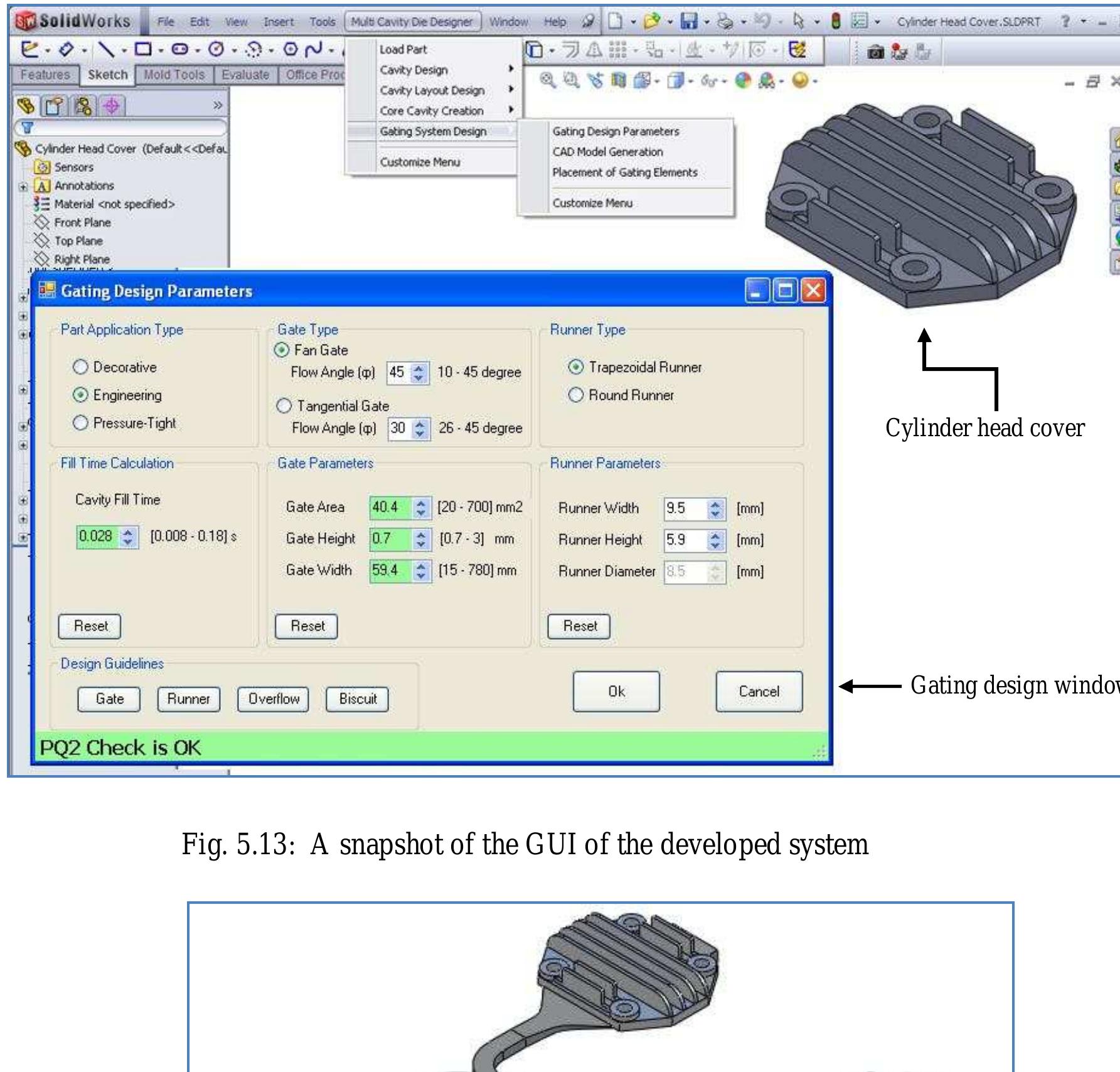Screen dimensions: 1120x1072
Task: Expand the Annotations tree node
Action: coord(23,186)
